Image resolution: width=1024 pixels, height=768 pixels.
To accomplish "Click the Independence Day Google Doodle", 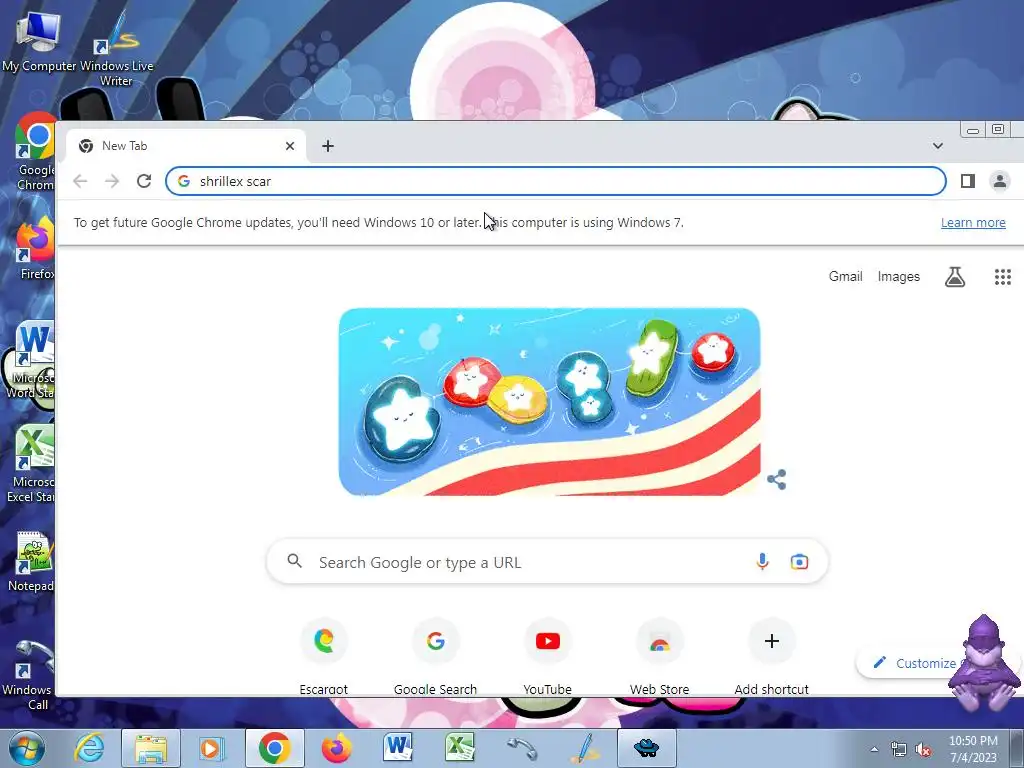I will point(549,402).
